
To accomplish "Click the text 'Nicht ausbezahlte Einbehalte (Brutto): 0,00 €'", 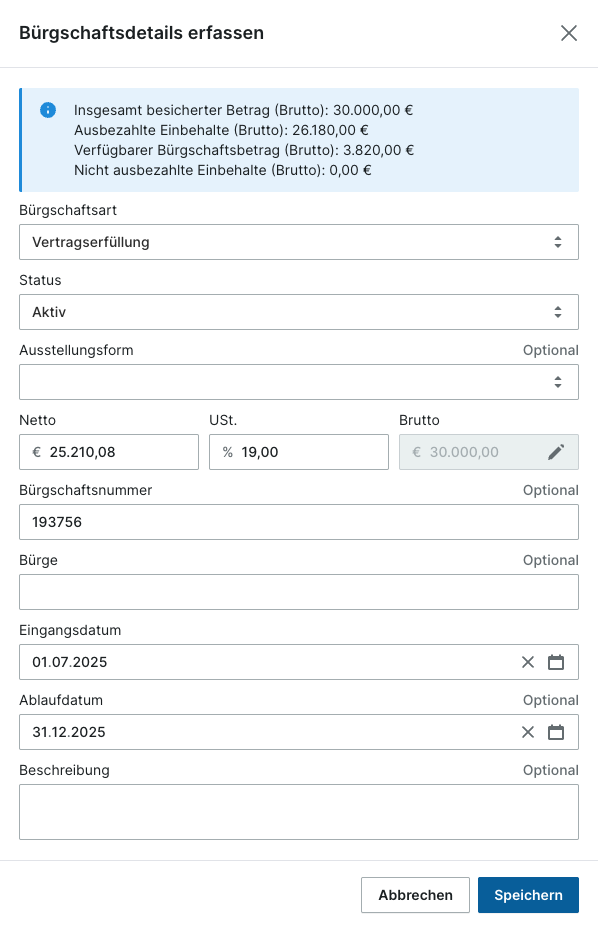I will 223,170.
